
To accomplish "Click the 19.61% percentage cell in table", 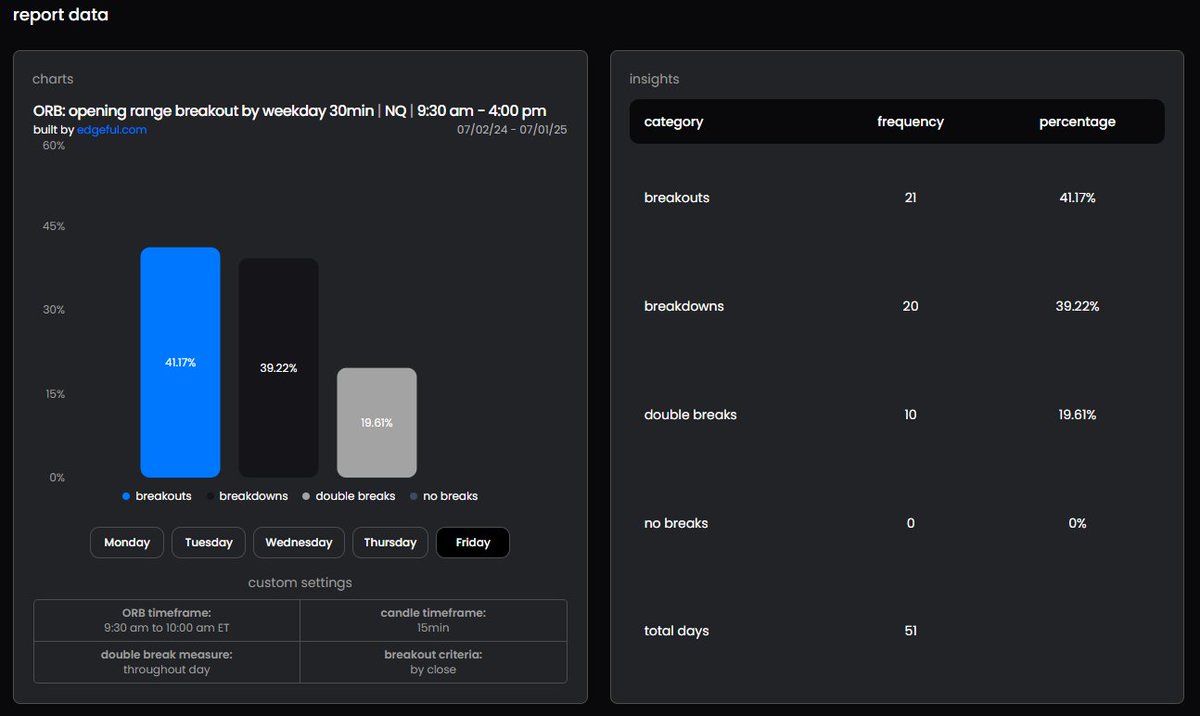I will click(1077, 414).
